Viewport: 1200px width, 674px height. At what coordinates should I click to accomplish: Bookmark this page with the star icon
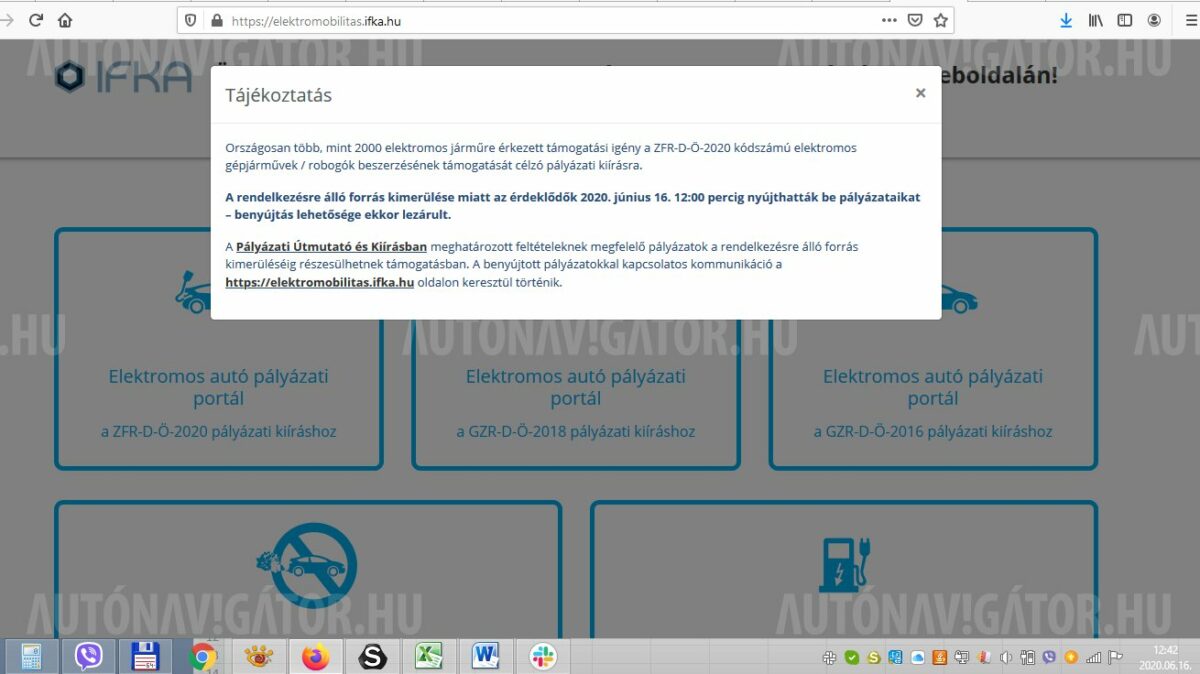coord(940,20)
